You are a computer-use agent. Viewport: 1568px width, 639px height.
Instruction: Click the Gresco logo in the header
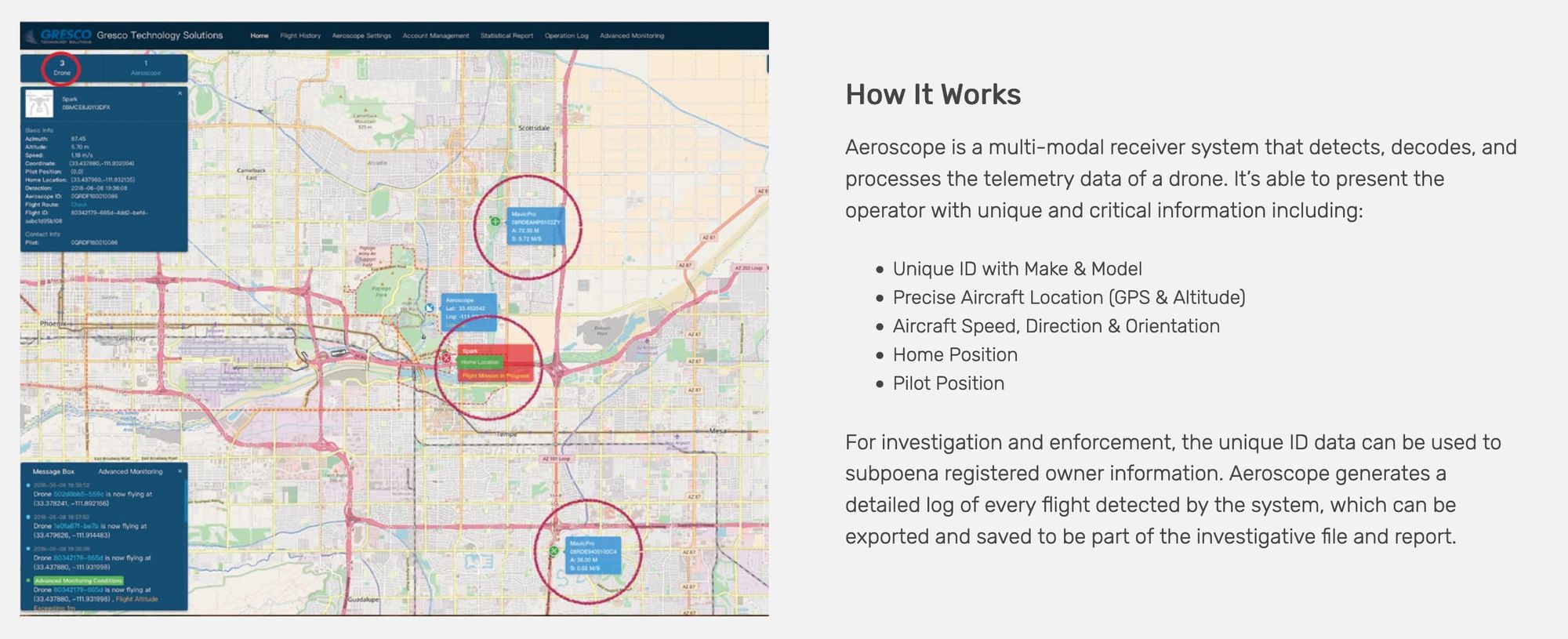(59, 35)
